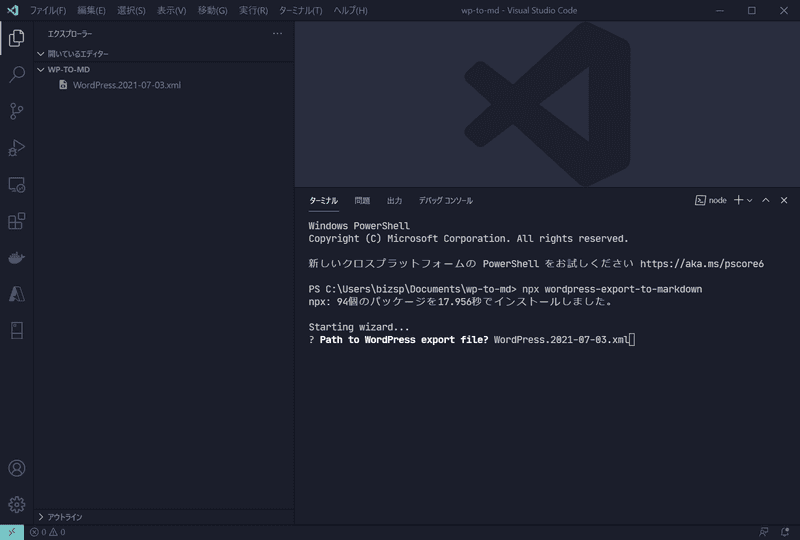This screenshot has height=540, width=800.
Task: Expand the Outline section
Action: point(65,517)
